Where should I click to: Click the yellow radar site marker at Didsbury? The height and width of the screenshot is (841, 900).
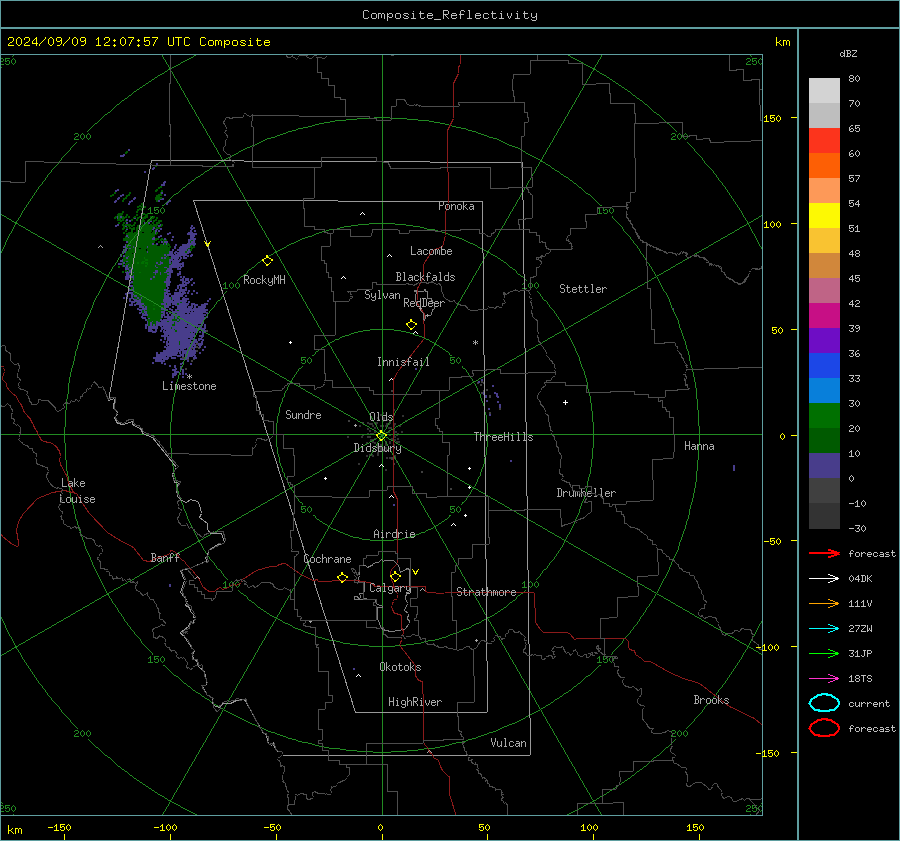coord(381,435)
